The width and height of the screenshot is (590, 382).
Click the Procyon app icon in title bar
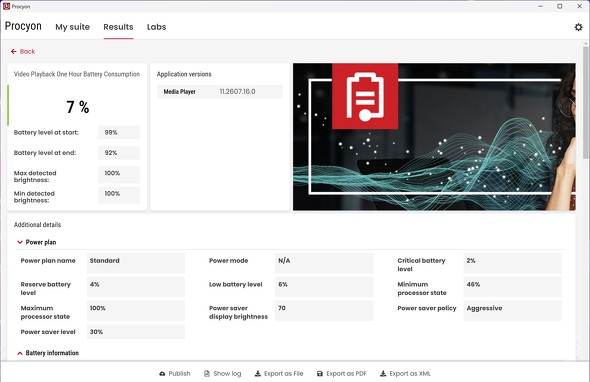(x=6, y=6)
